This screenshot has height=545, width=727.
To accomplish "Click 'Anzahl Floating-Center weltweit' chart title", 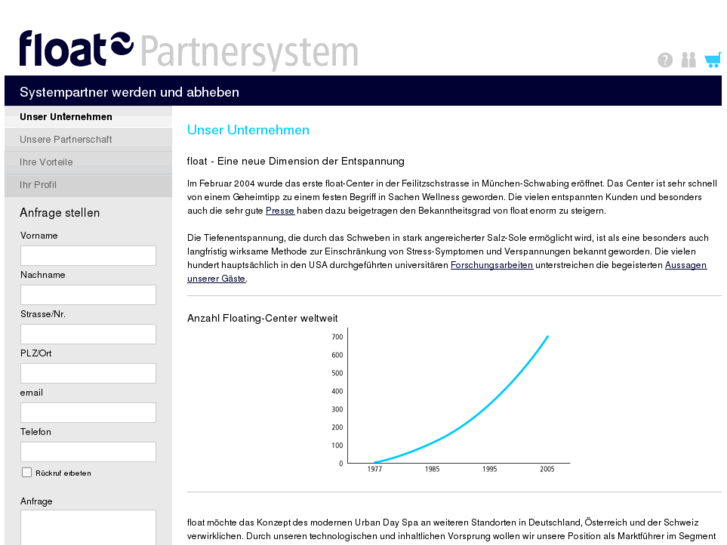I will (262, 319).
